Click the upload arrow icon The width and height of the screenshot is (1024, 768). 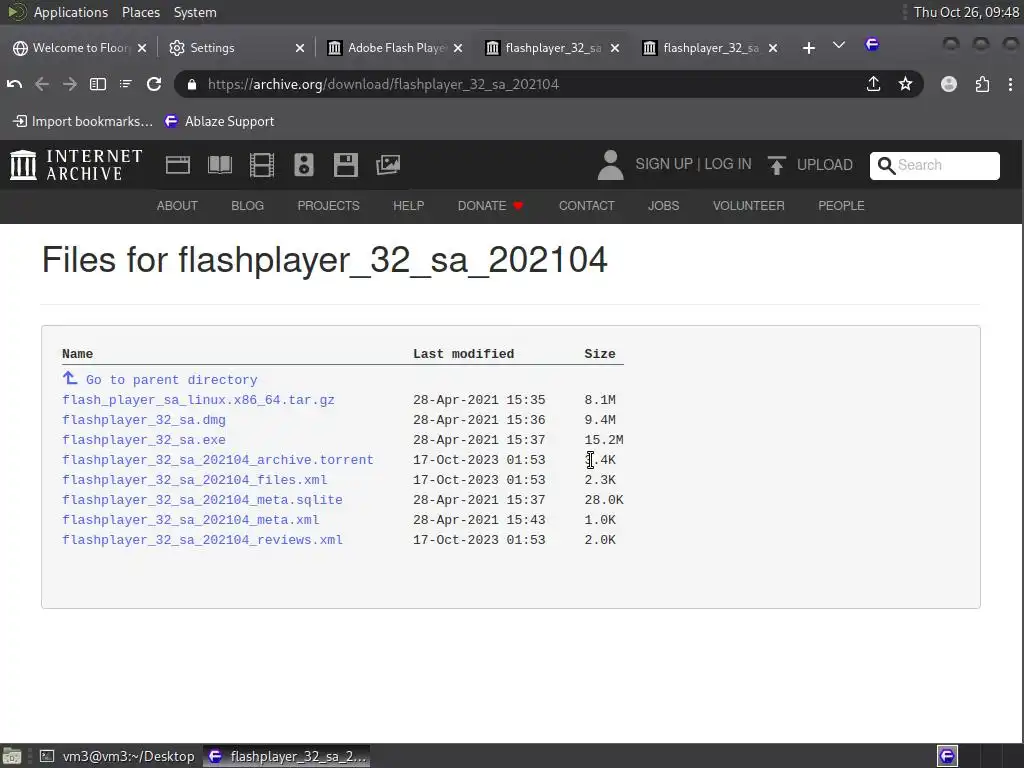coord(776,165)
